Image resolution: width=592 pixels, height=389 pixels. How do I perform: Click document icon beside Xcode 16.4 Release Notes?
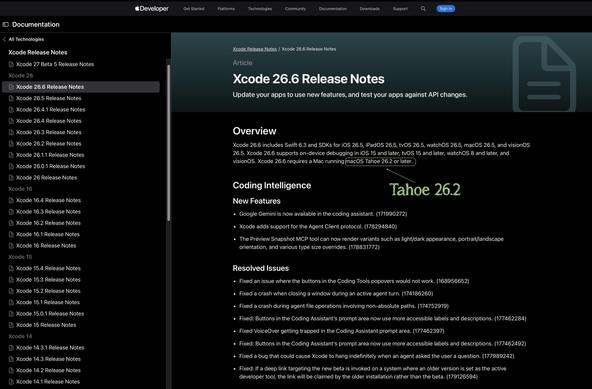pyautogui.click(x=11, y=200)
